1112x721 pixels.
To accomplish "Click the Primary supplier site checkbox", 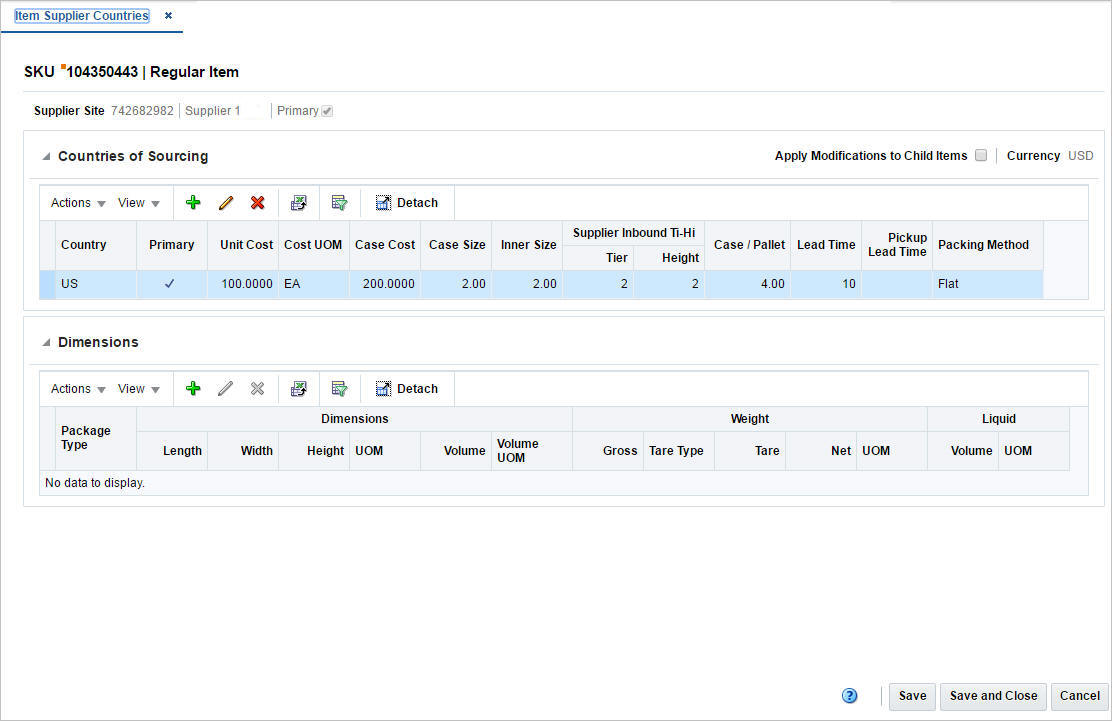I will pyautogui.click(x=327, y=111).
